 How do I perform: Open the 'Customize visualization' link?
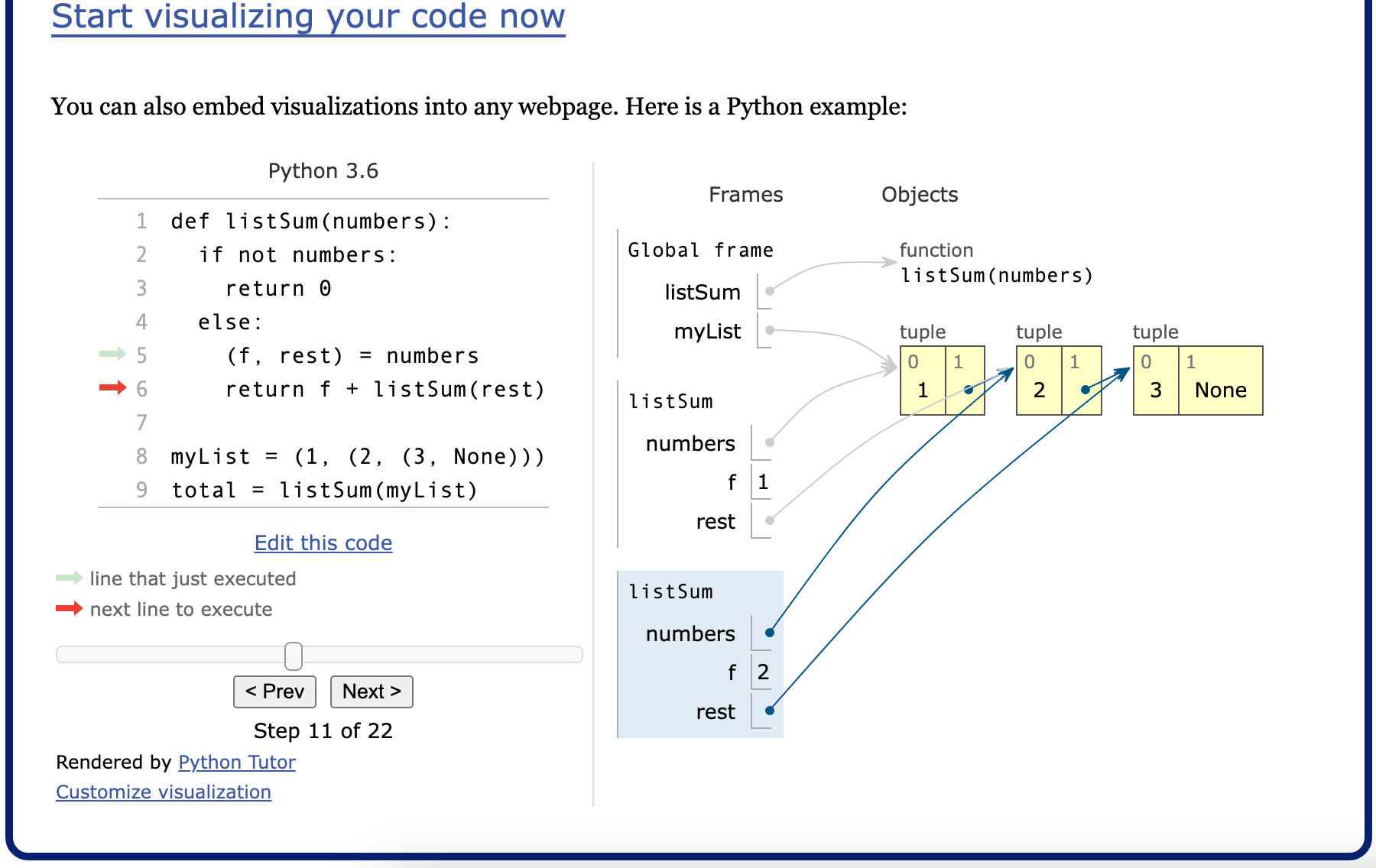pyautogui.click(x=164, y=792)
